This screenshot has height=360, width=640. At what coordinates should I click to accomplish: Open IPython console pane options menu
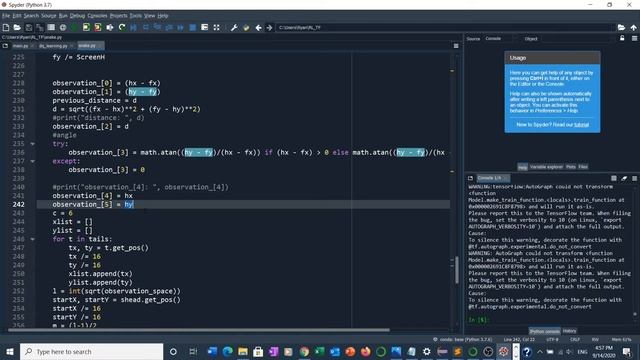[634, 178]
